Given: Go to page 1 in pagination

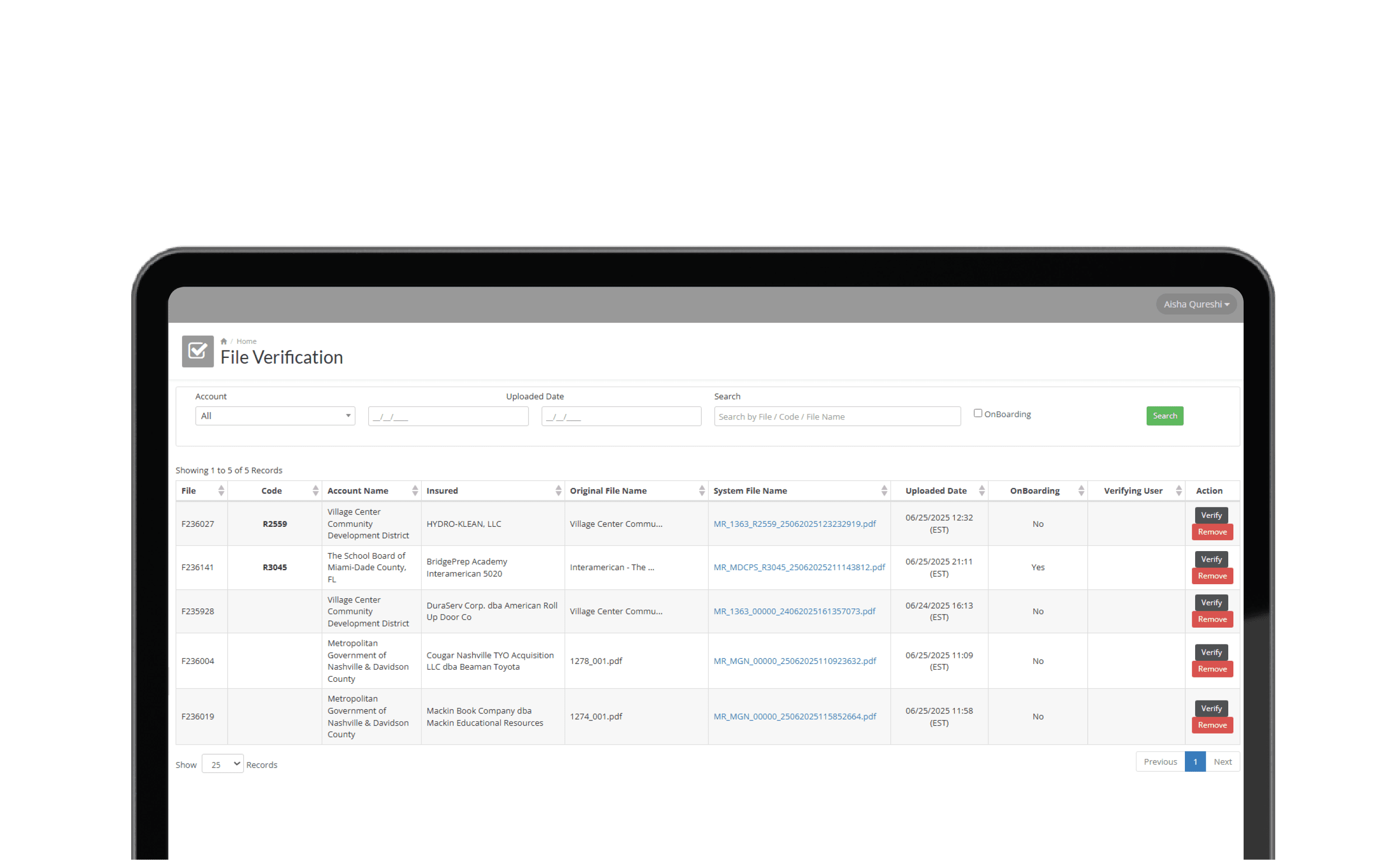Looking at the screenshot, I should coord(1194,762).
